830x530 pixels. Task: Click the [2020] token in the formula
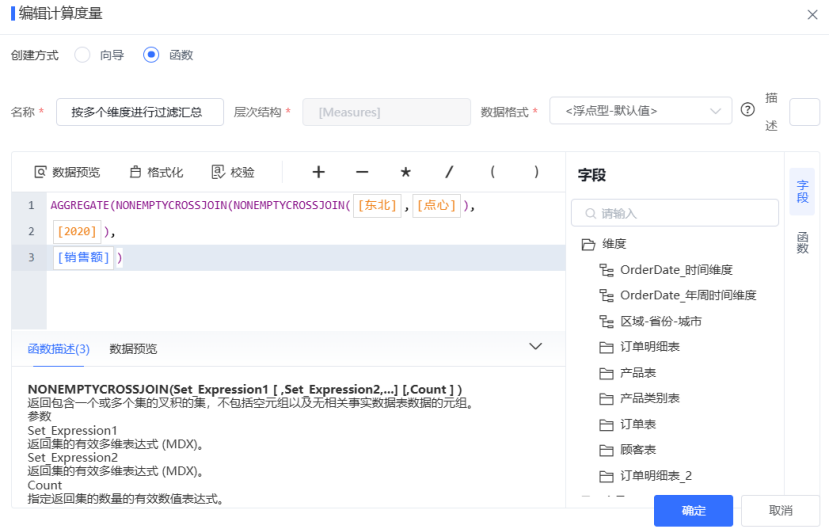[77, 231]
